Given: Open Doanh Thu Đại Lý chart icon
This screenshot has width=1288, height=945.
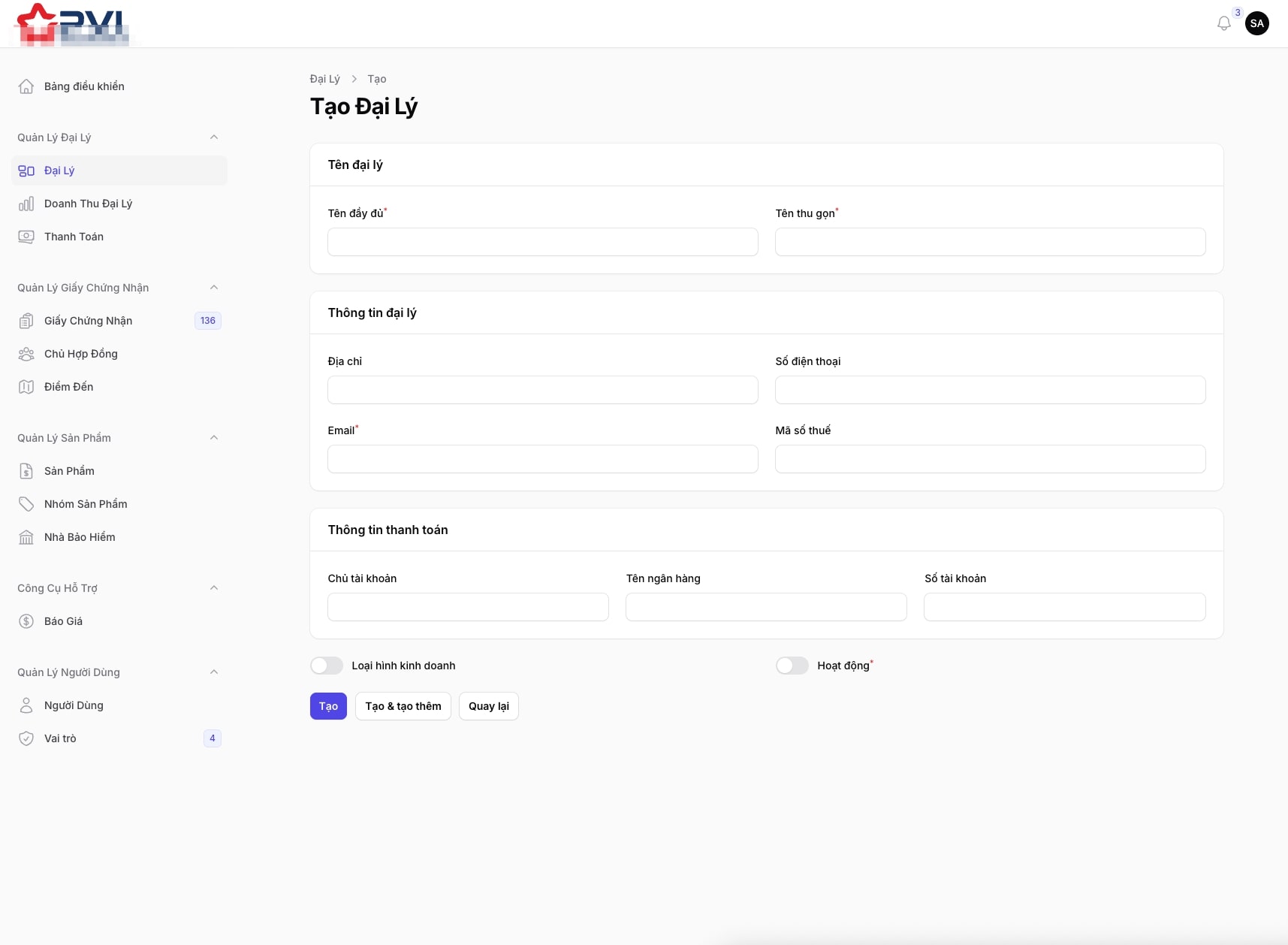Looking at the screenshot, I should [x=26, y=204].
